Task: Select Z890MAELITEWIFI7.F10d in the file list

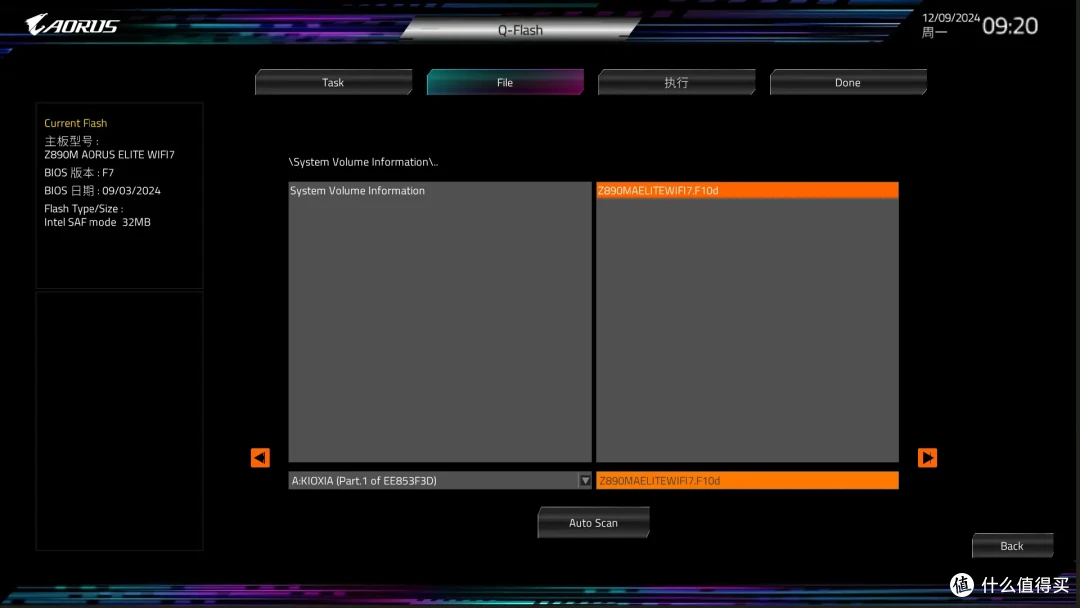Action: pyautogui.click(x=747, y=191)
